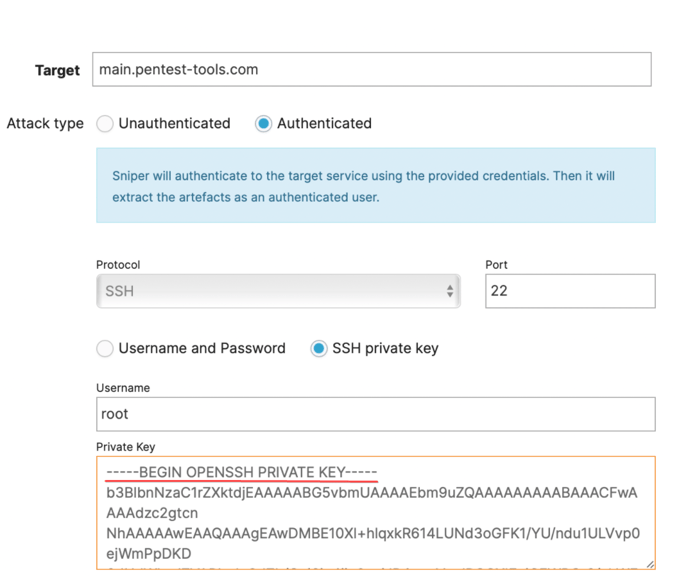Screen dimensions: 688x582
Task: Click the Protocol dropdown stepper arrows
Action: [450, 291]
